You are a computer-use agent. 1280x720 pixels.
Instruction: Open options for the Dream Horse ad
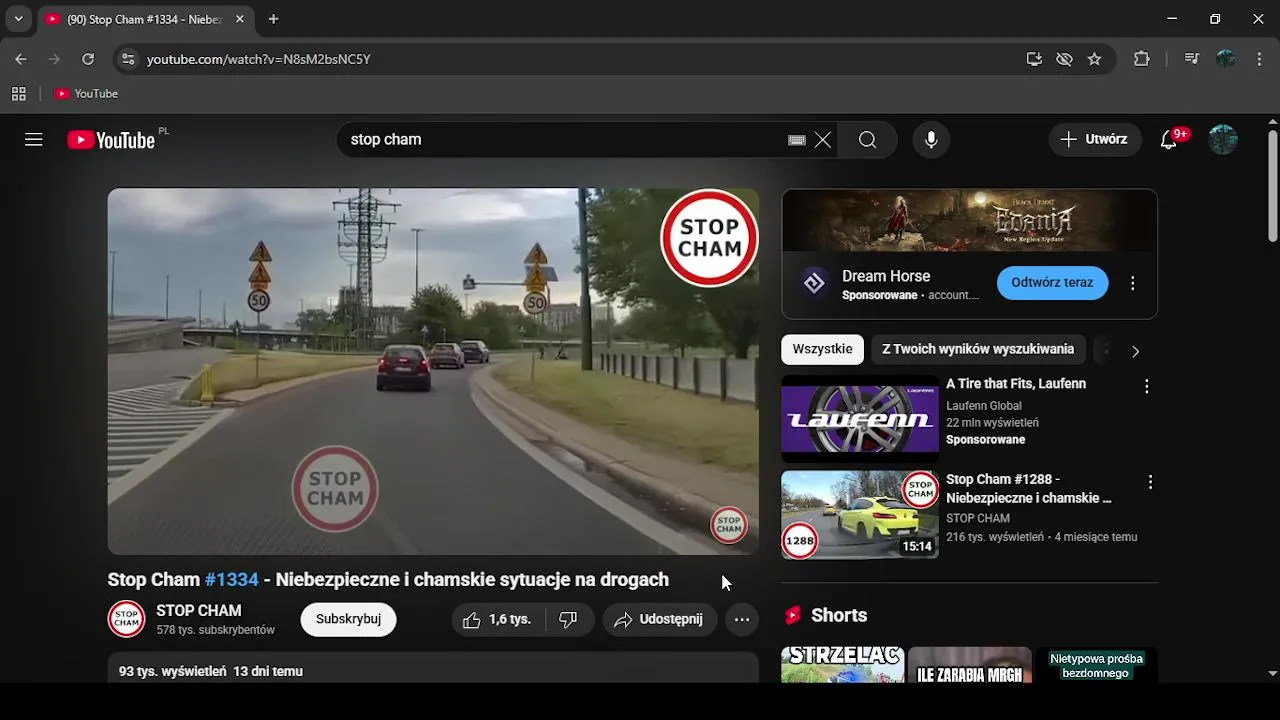click(x=1132, y=283)
